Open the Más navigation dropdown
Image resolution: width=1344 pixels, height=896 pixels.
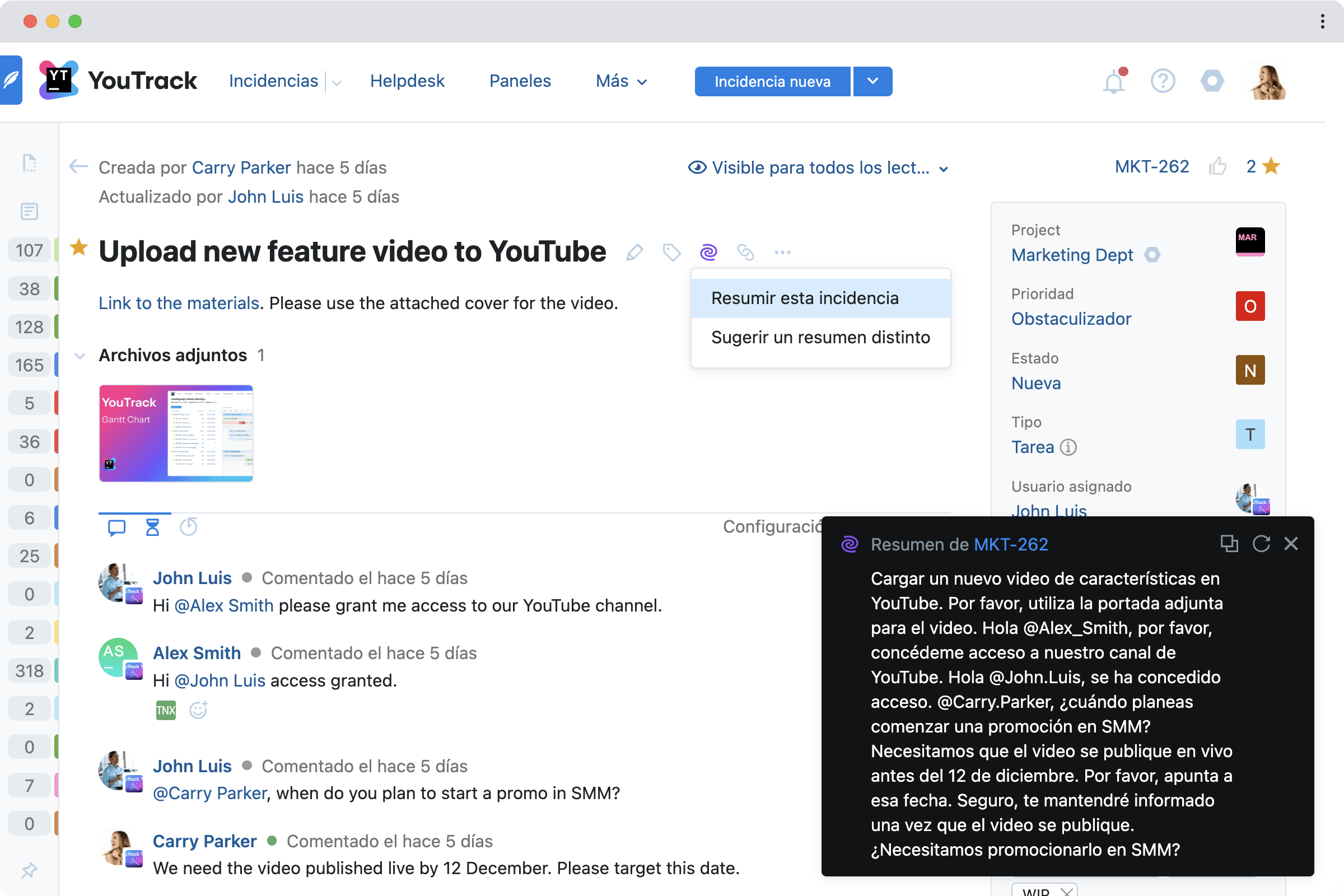tap(620, 81)
